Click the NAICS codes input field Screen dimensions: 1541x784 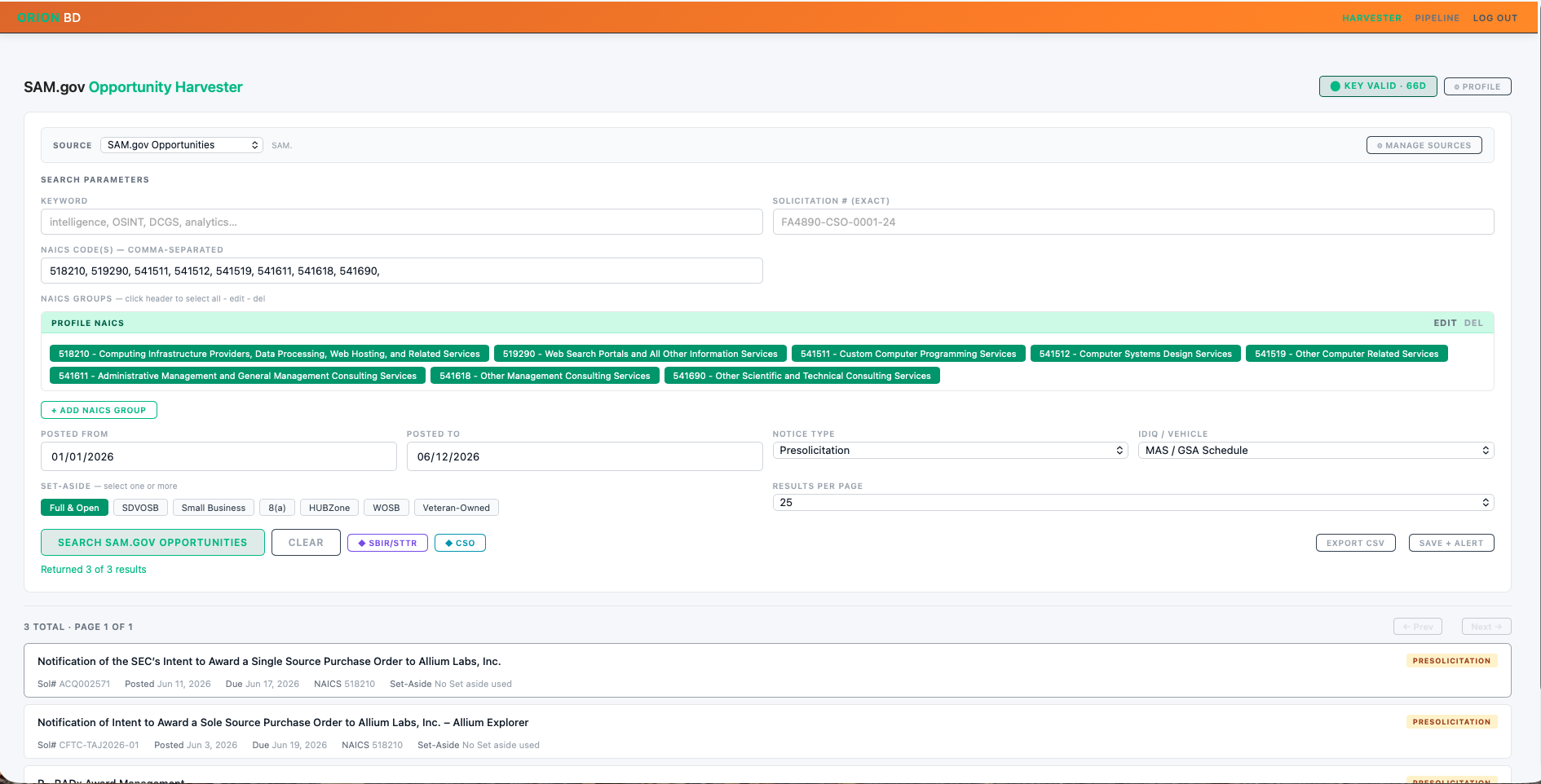(x=401, y=271)
